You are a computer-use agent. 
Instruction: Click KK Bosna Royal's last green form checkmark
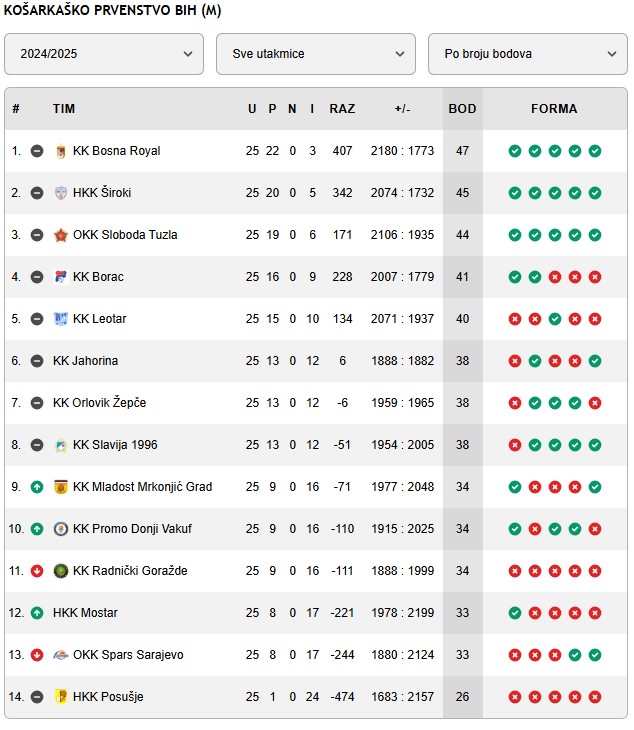[x=595, y=151]
